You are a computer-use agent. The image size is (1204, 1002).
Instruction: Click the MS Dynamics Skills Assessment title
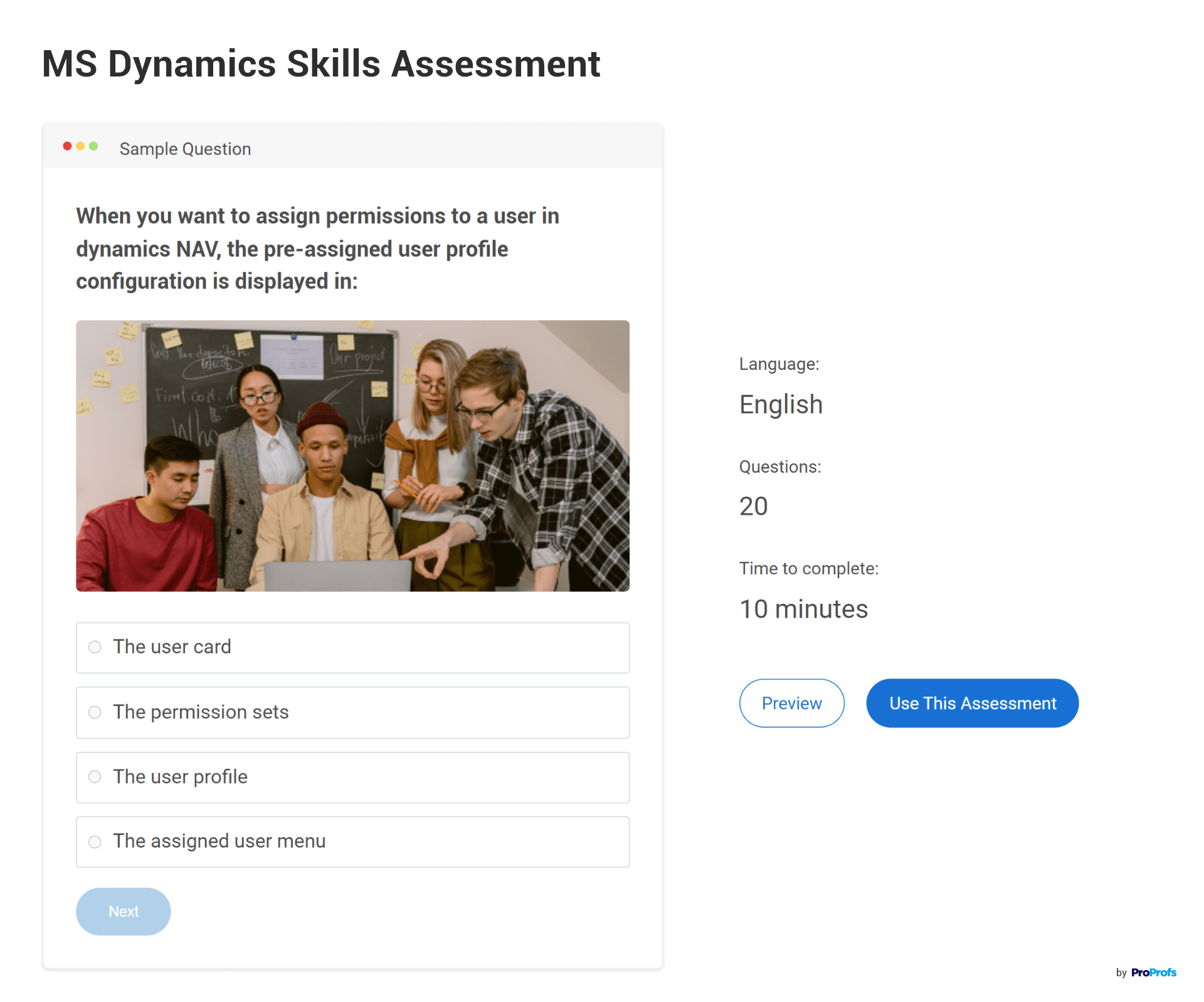point(321,64)
